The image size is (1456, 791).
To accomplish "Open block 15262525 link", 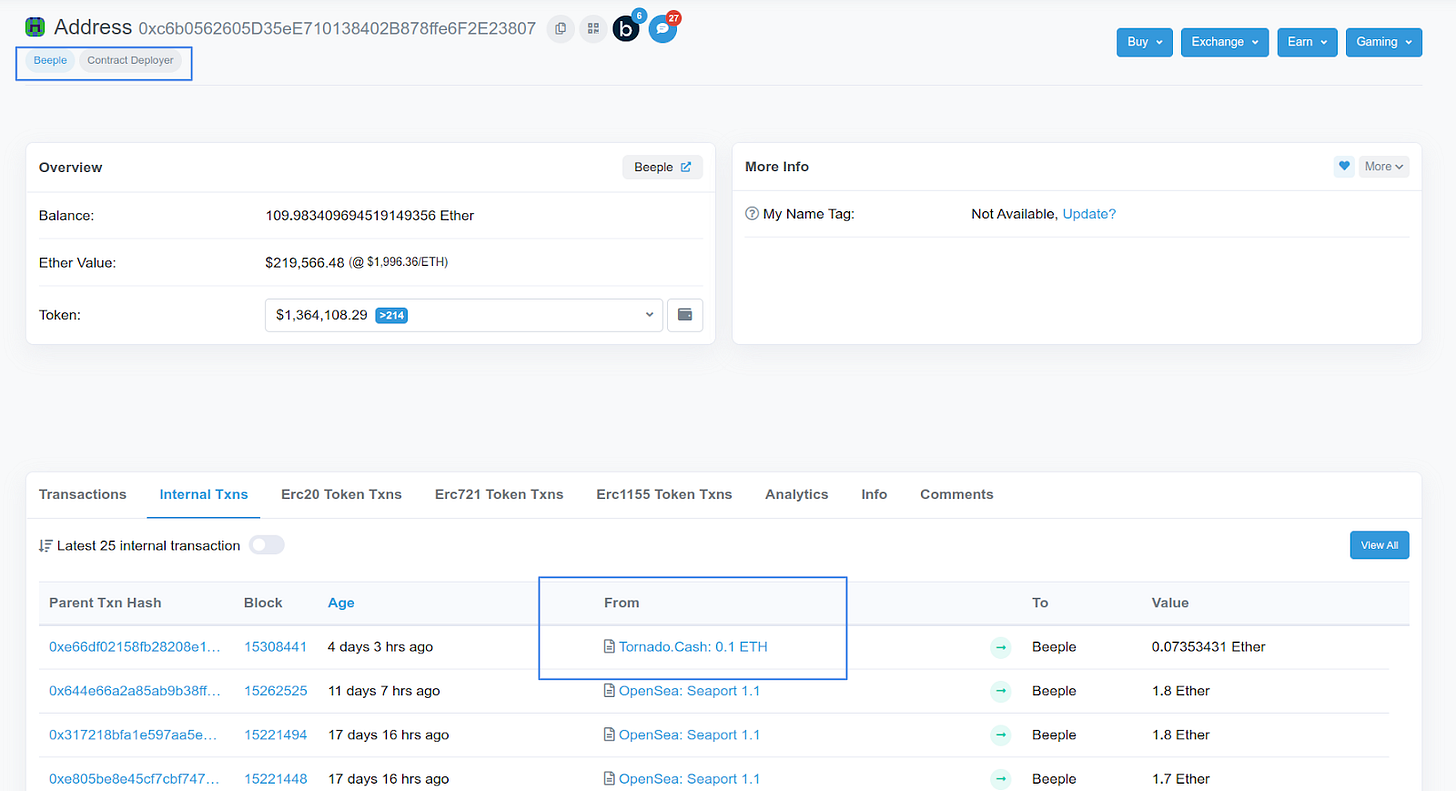I will point(276,691).
